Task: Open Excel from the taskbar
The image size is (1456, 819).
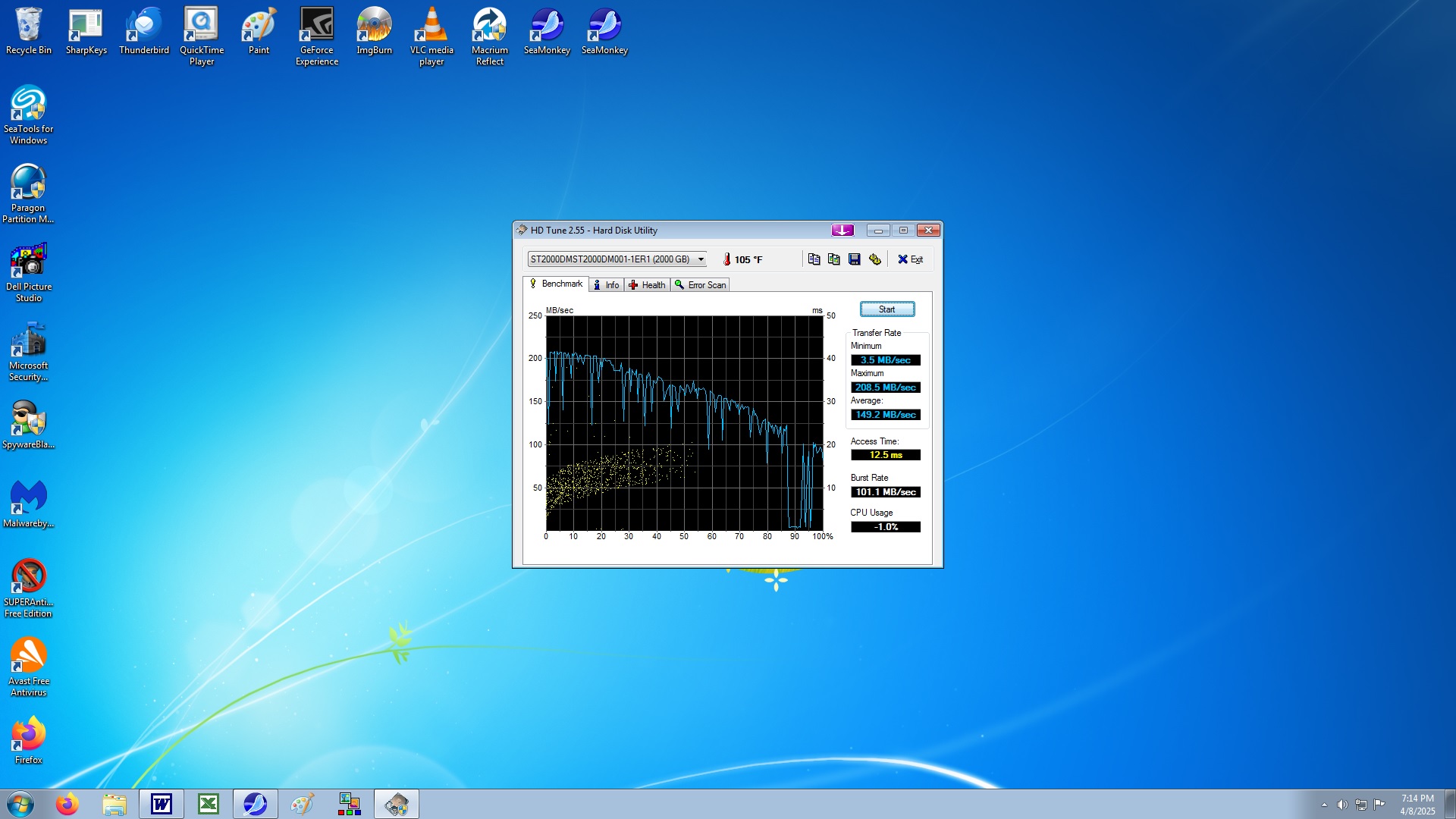Action: [208, 804]
